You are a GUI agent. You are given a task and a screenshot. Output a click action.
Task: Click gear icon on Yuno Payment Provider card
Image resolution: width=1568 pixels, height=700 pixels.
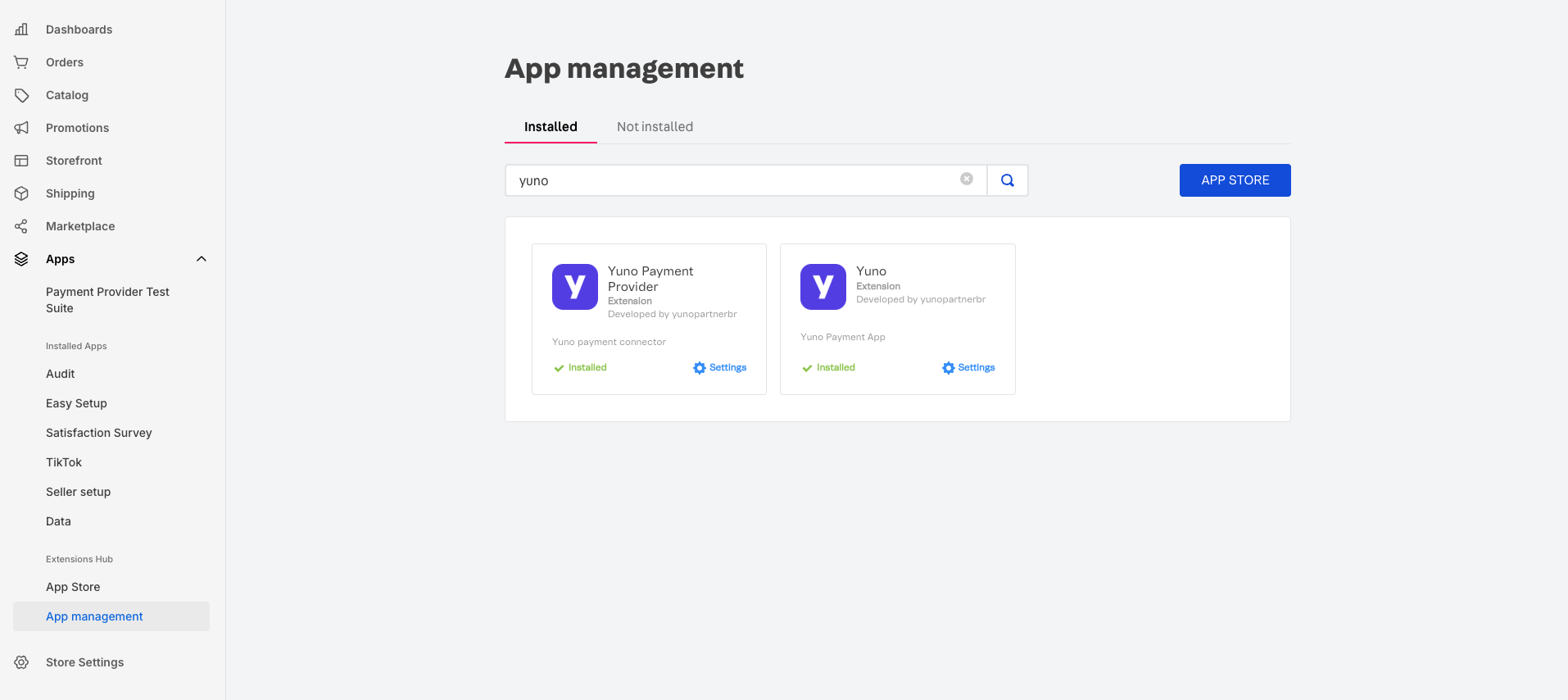(700, 368)
